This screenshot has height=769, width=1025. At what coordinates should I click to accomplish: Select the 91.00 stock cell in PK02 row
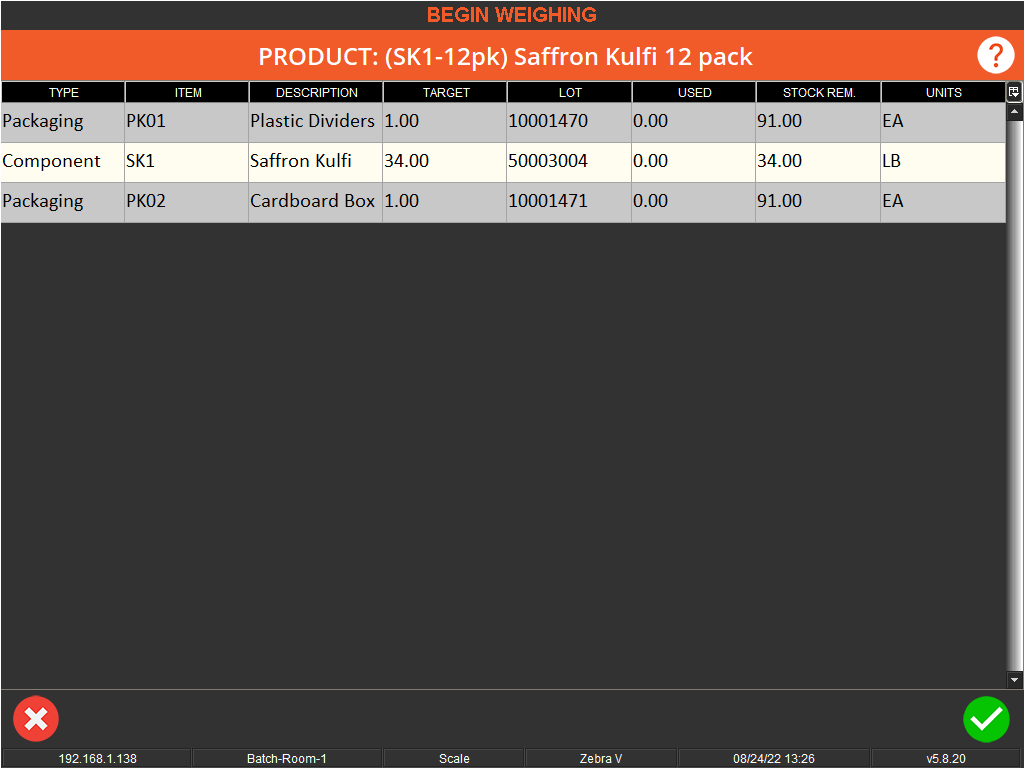[818, 201]
